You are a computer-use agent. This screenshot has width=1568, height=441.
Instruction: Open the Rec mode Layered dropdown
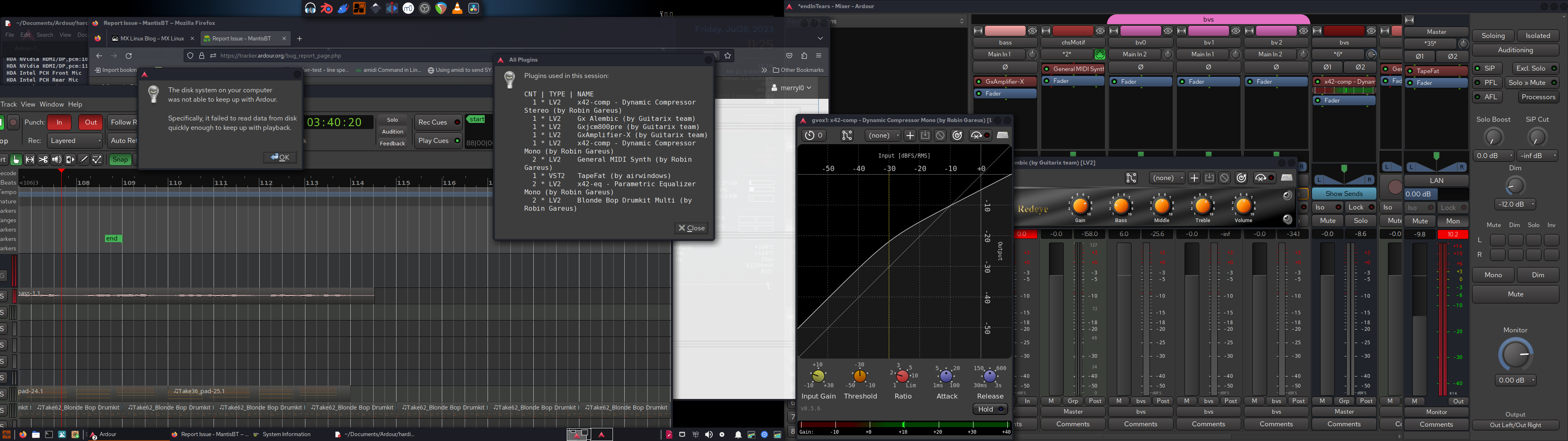click(75, 141)
